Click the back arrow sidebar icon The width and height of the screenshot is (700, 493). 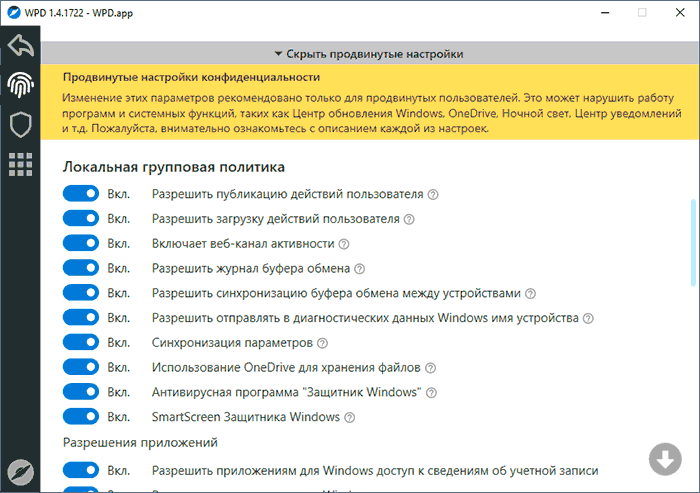(x=20, y=46)
